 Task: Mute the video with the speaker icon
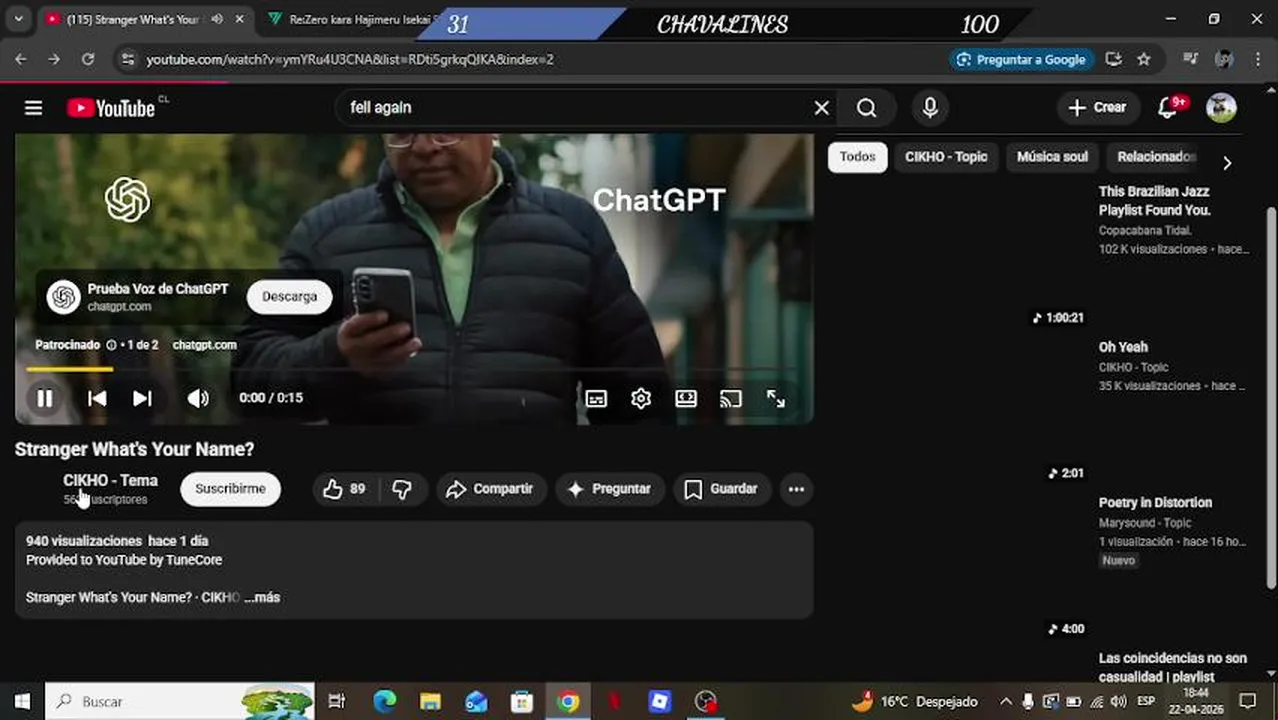tap(198, 398)
